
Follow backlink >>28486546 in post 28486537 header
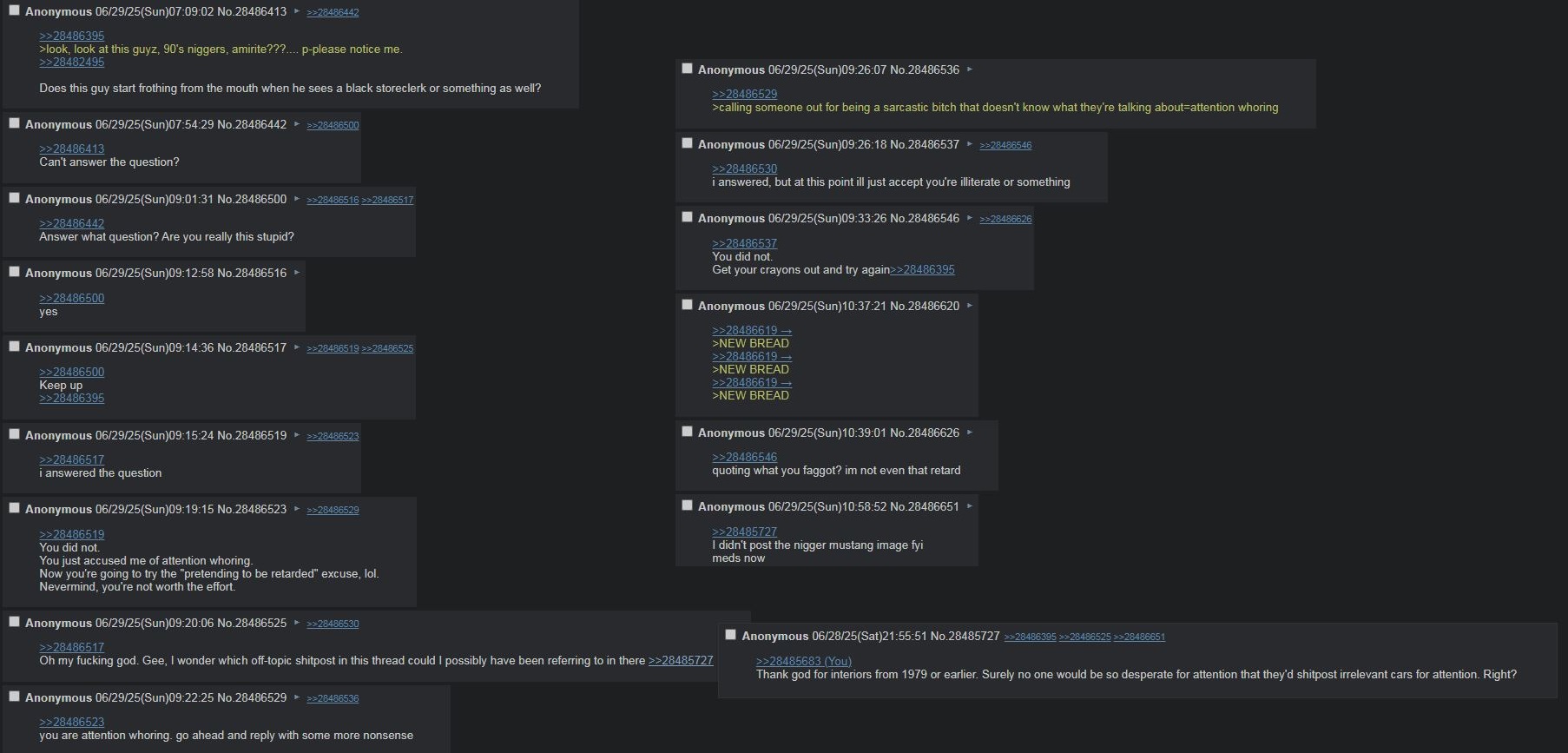1005,145
